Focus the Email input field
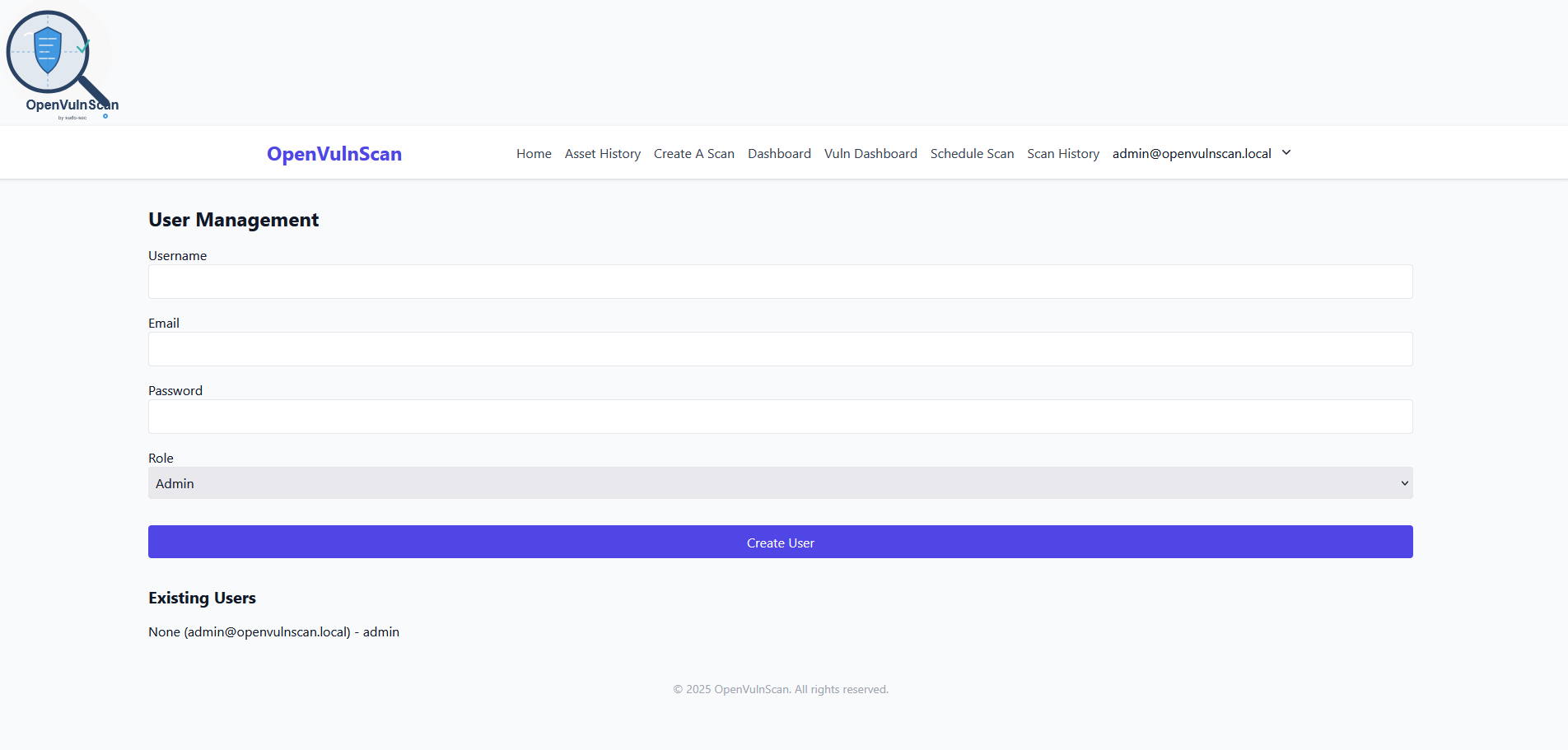This screenshot has height=750, width=1568. pyautogui.click(x=781, y=349)
